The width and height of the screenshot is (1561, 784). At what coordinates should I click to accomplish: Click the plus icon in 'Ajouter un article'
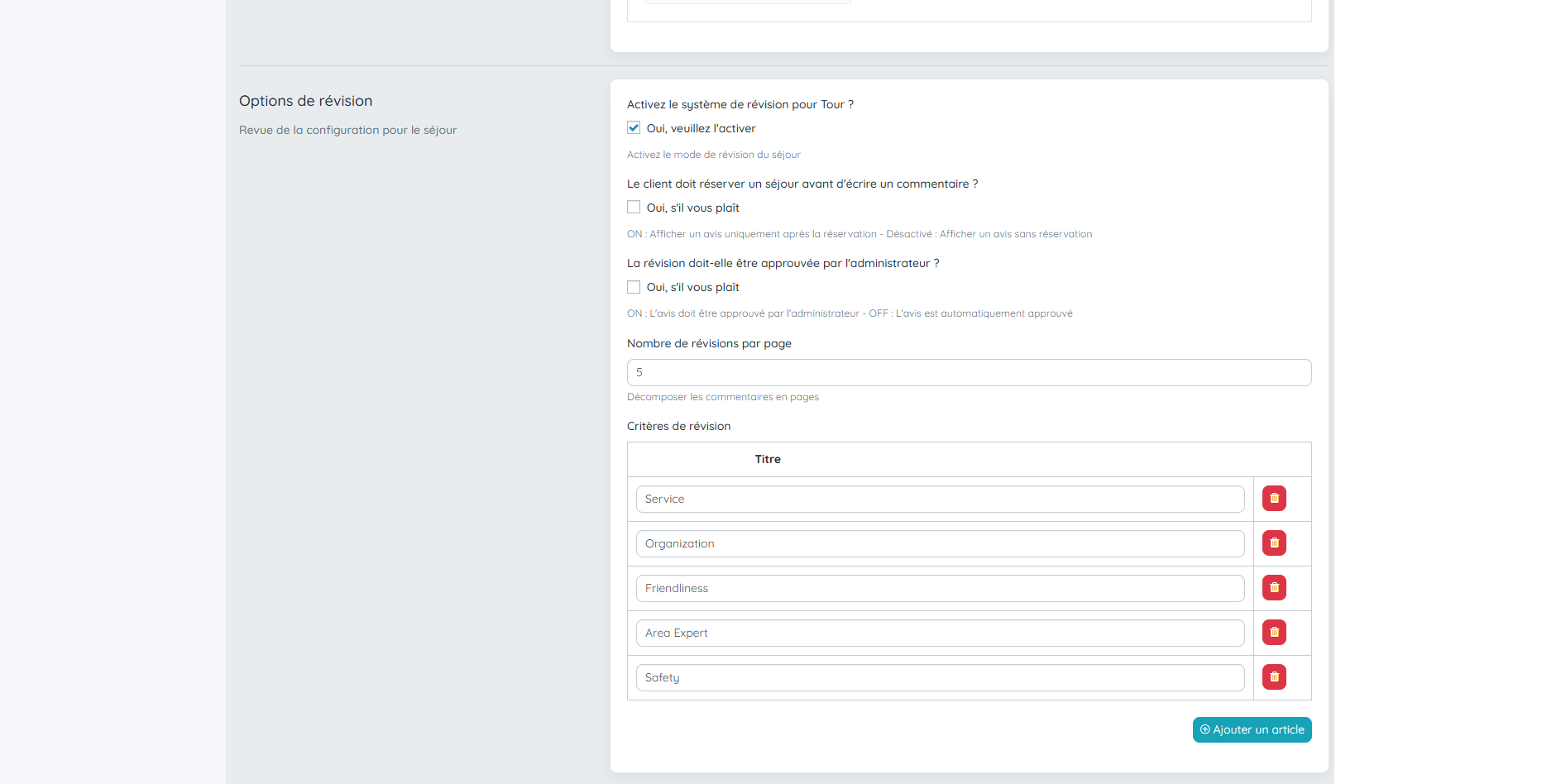tap(1205, 729)
